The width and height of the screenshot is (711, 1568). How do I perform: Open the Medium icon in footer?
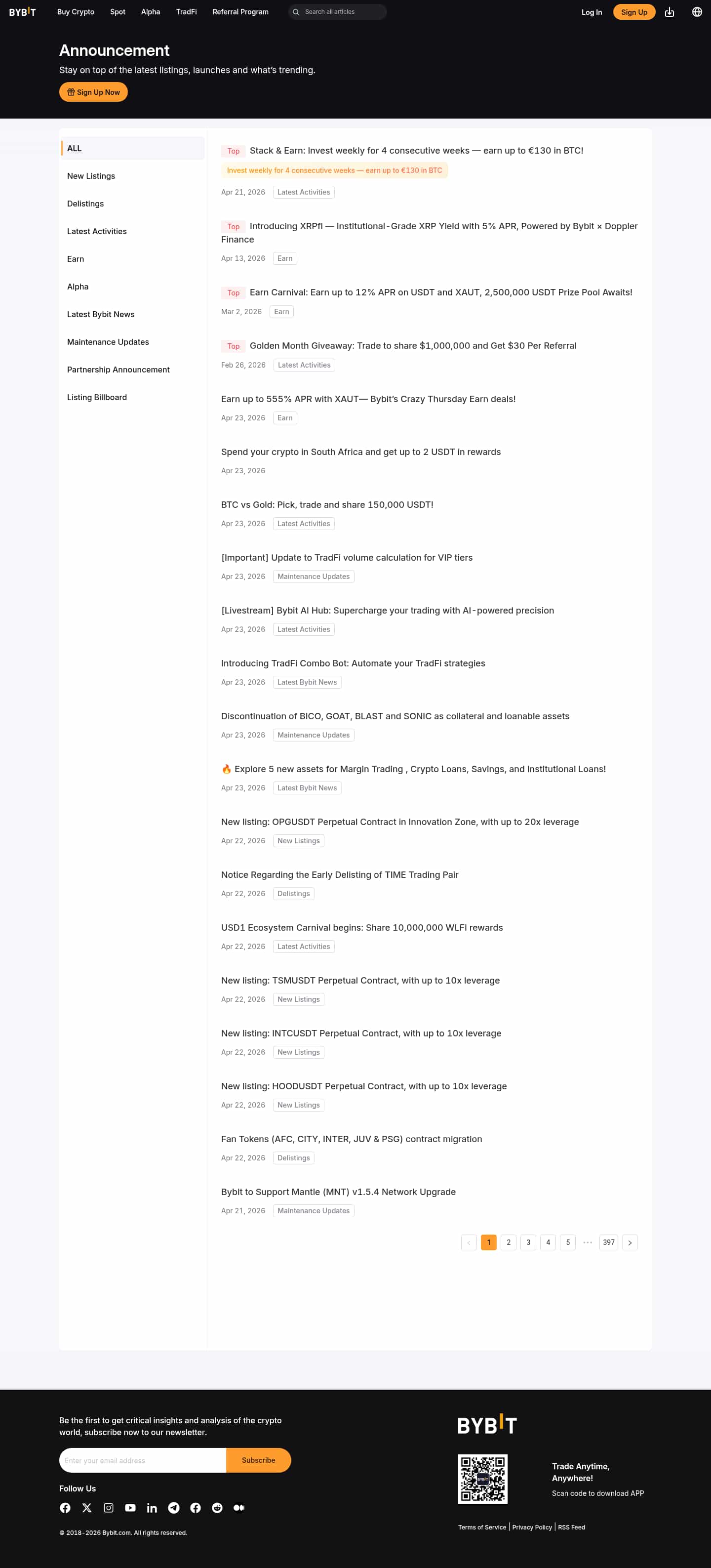point(239,1508)
